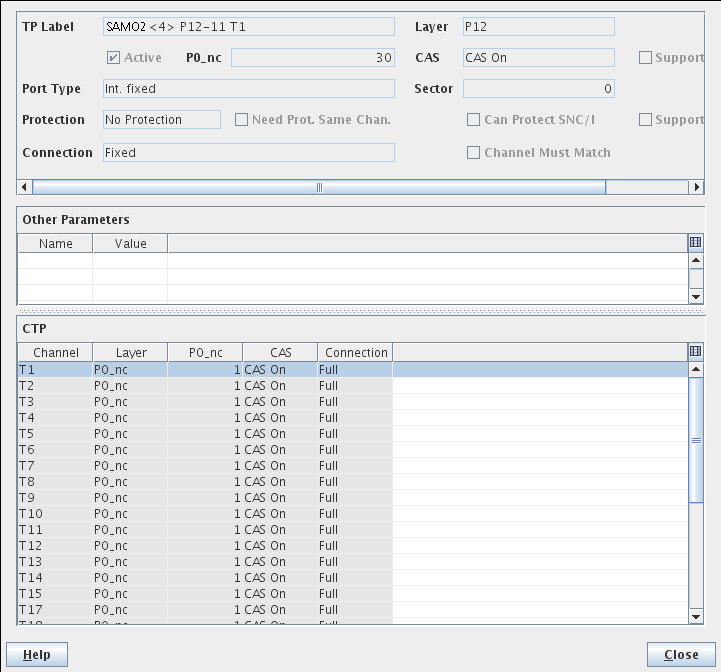Viewport: 721px width, 672px height.
Task: Click CTP table scroll up arrow
Action: click(x=697, y=370)
